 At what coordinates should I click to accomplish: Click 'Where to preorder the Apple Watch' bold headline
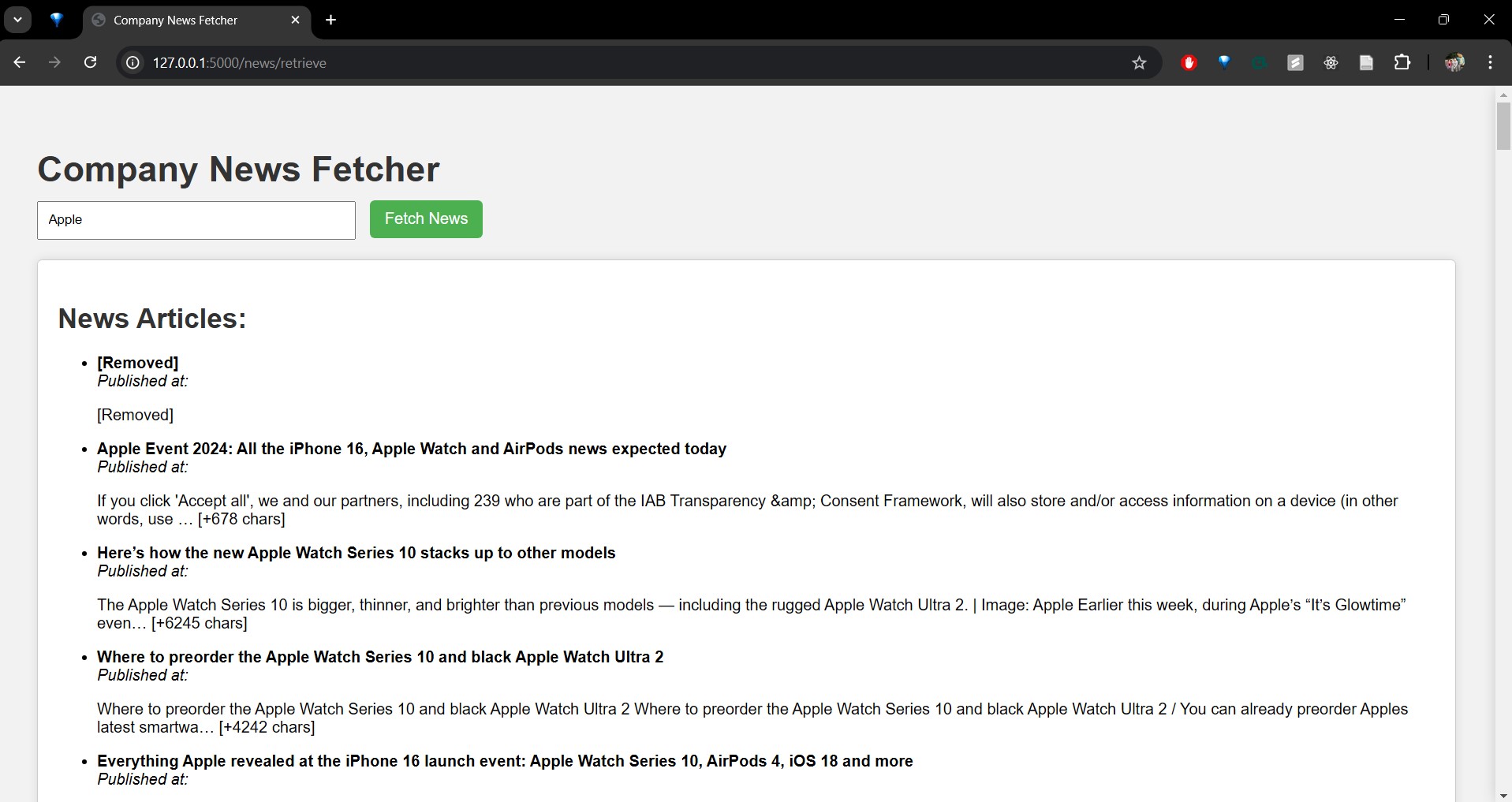(380, 657)
